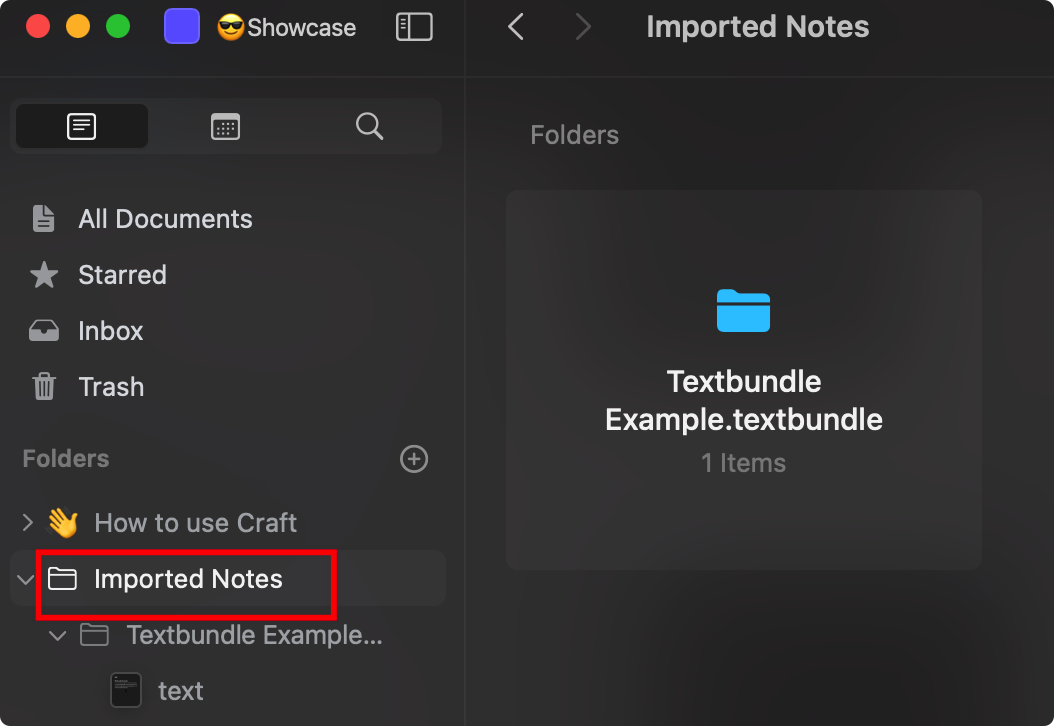This screenshot has width=1054, height=726.
Task: Collapse the Textbundle Example subfolder
Action: click(x=58, y=635)
